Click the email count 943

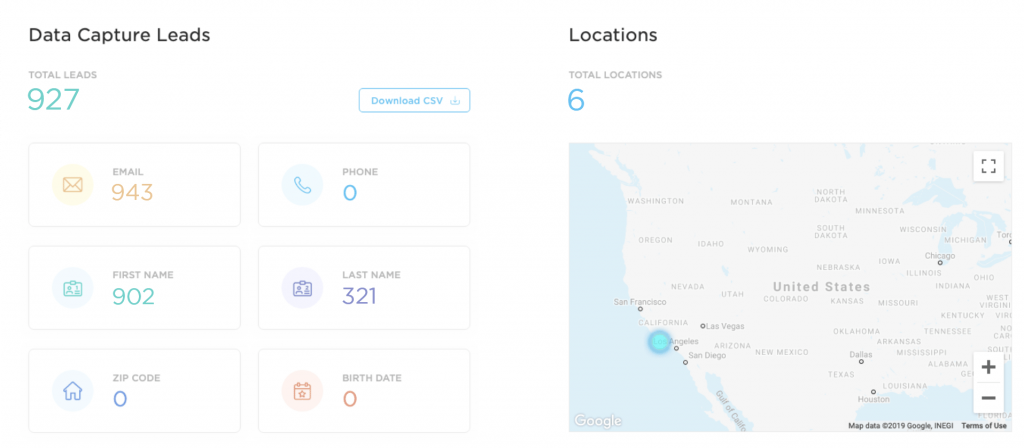coord(132,193)
